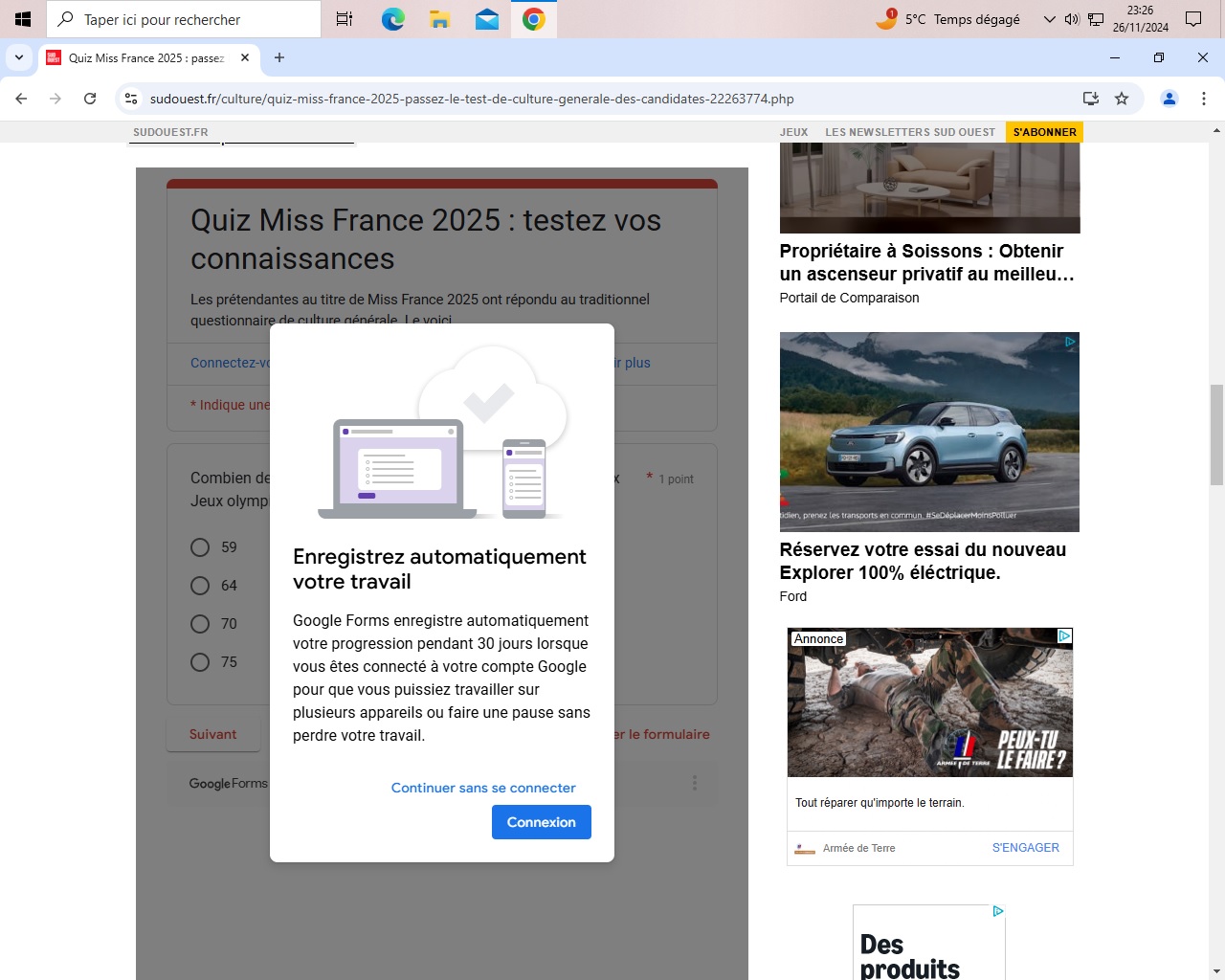Click the install app icon in address bar

point(1090,99)
